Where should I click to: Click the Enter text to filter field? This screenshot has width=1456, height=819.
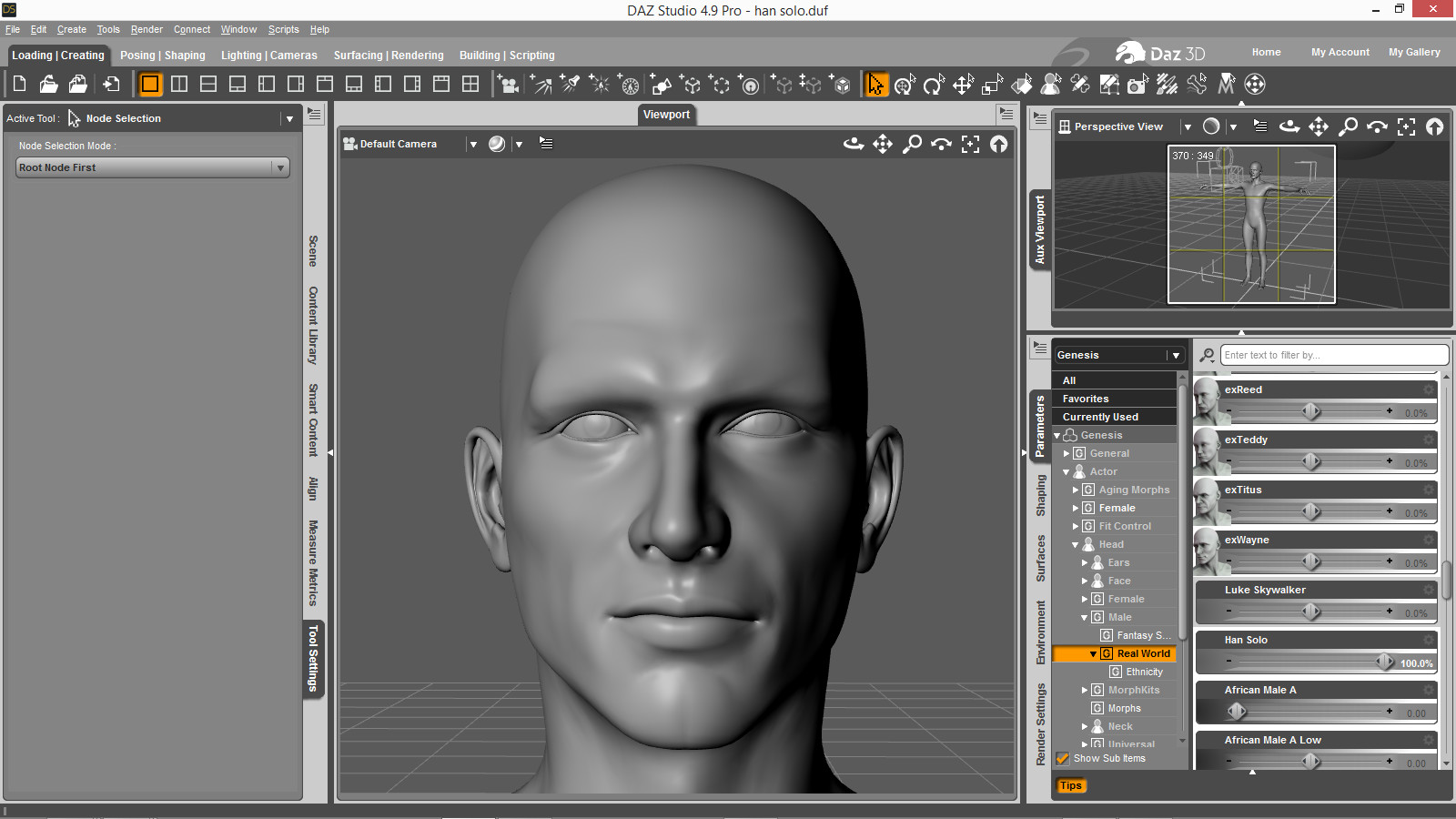coord(1334,355)
